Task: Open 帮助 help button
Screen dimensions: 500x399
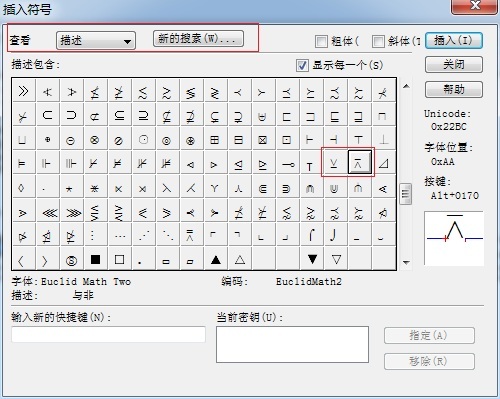Action: pos(454,89)
